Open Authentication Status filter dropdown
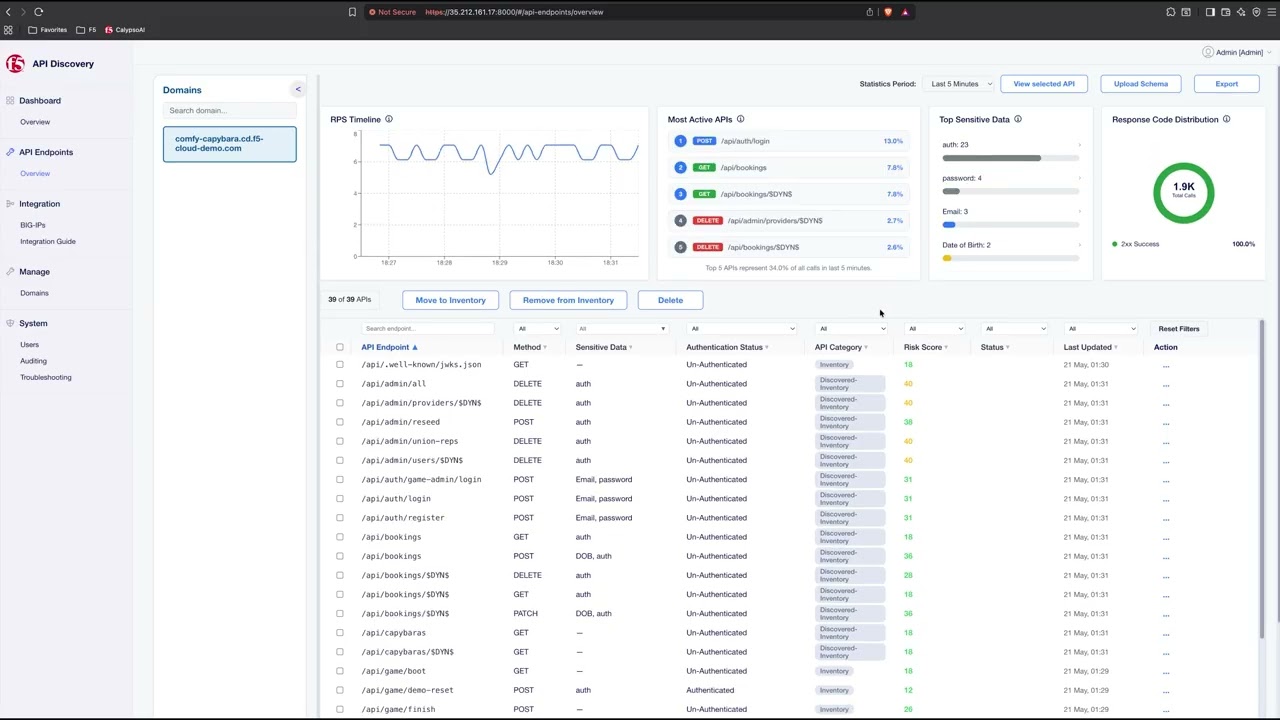Image resolution: width=1280 pixels, height=720 pixels. coord(742,328)
